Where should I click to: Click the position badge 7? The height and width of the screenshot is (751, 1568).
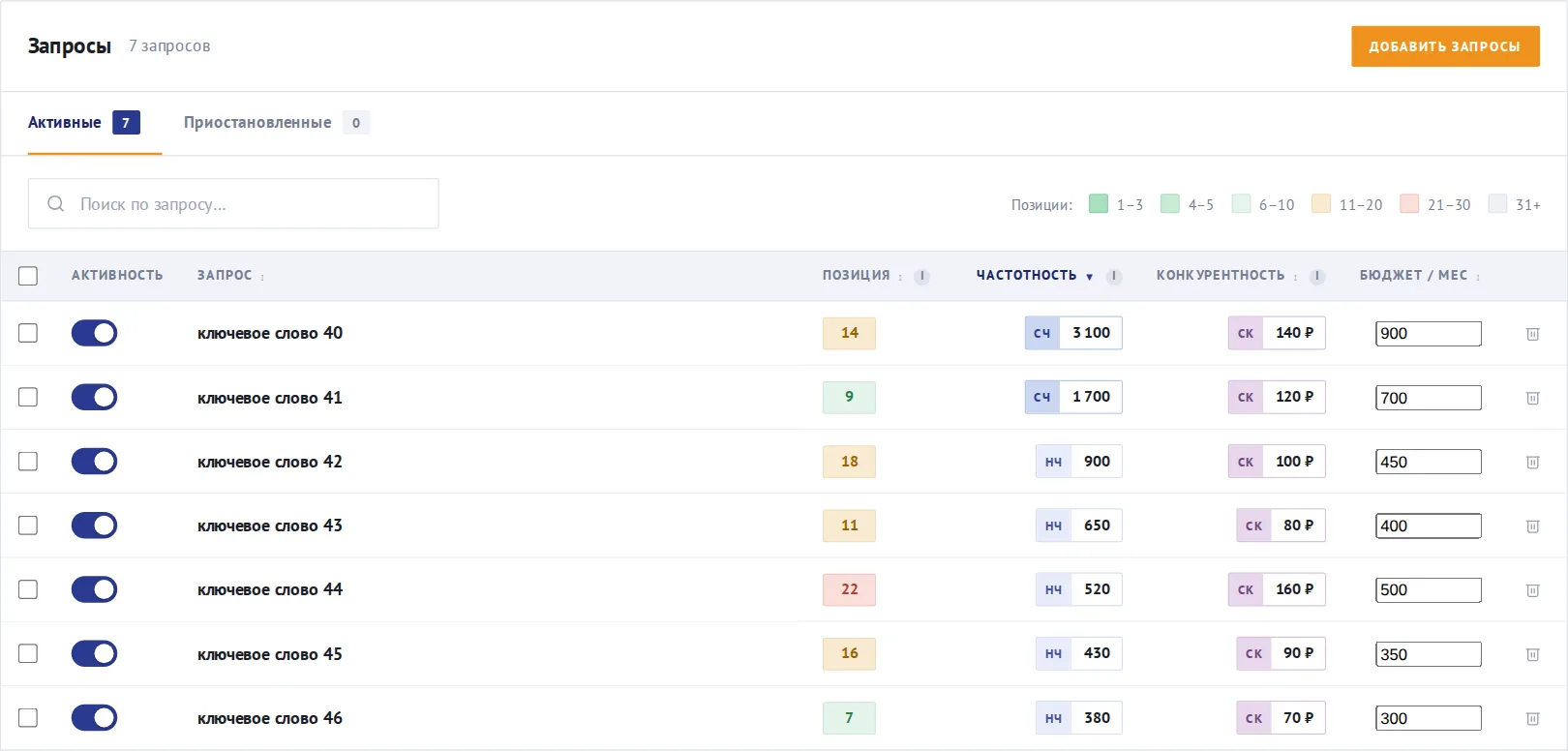coord(849,718)
